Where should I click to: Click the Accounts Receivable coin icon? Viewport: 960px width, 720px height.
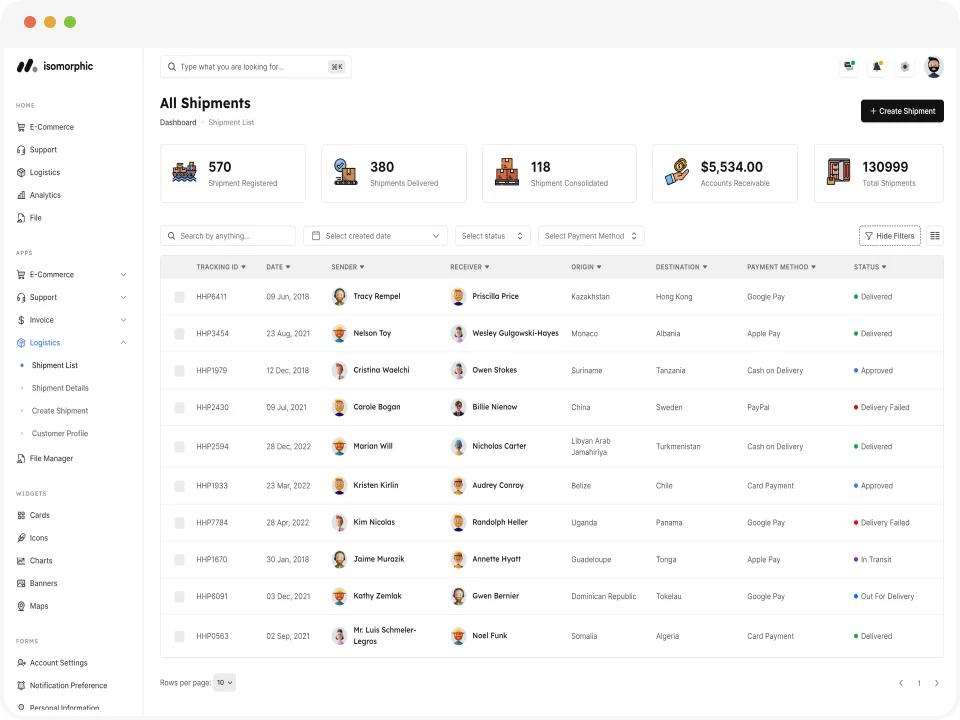point(677,173)
